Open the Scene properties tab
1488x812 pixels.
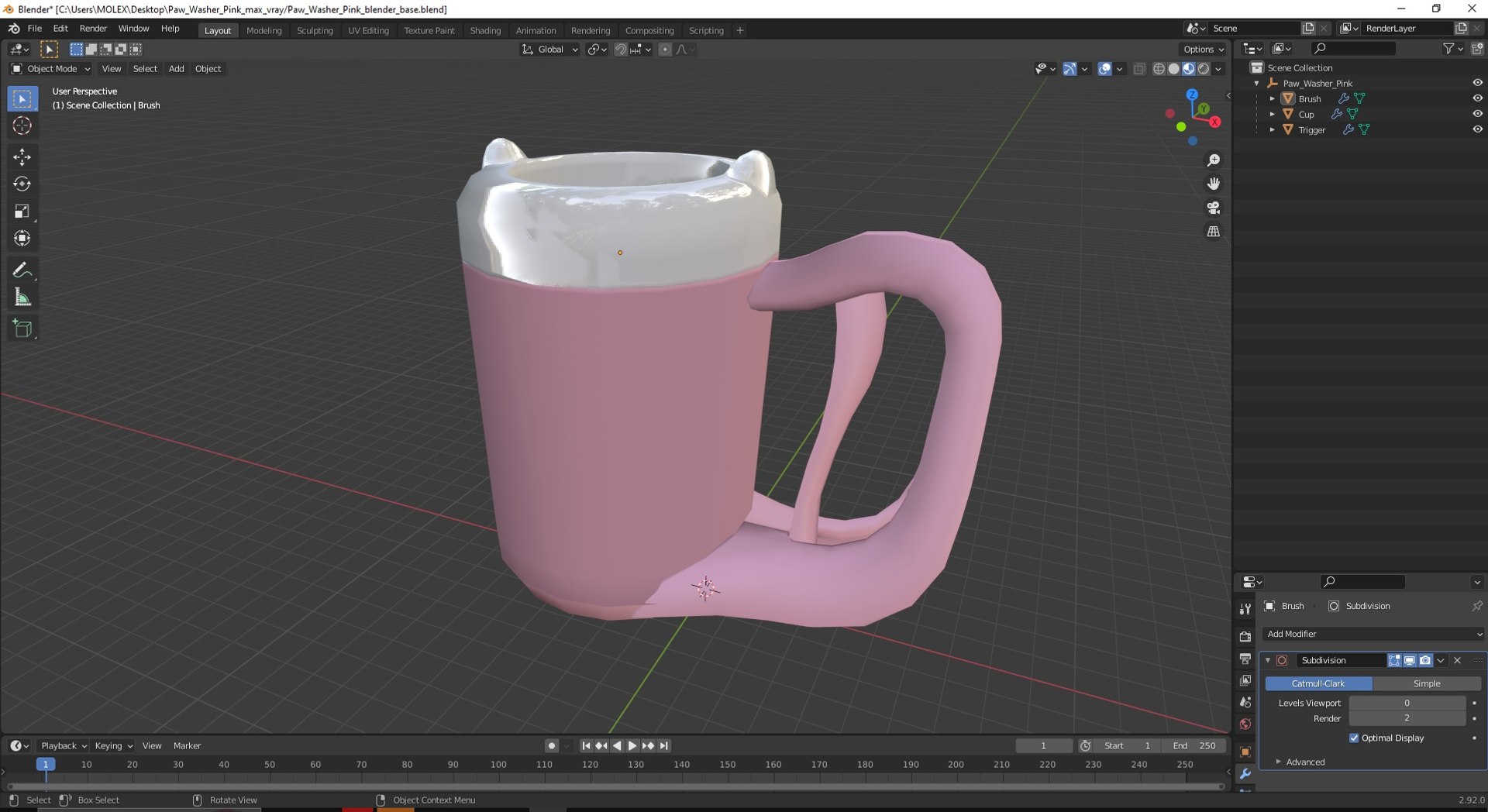[x=1245, y=703]
